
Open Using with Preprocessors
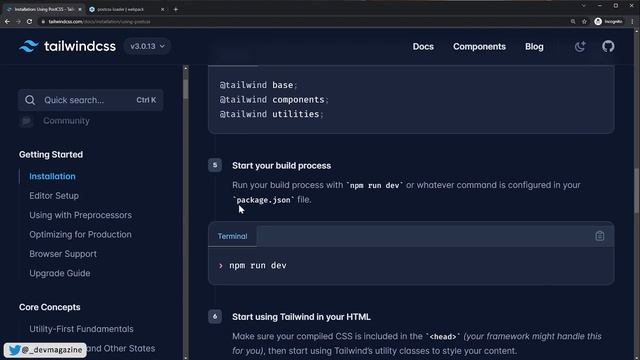80,215
